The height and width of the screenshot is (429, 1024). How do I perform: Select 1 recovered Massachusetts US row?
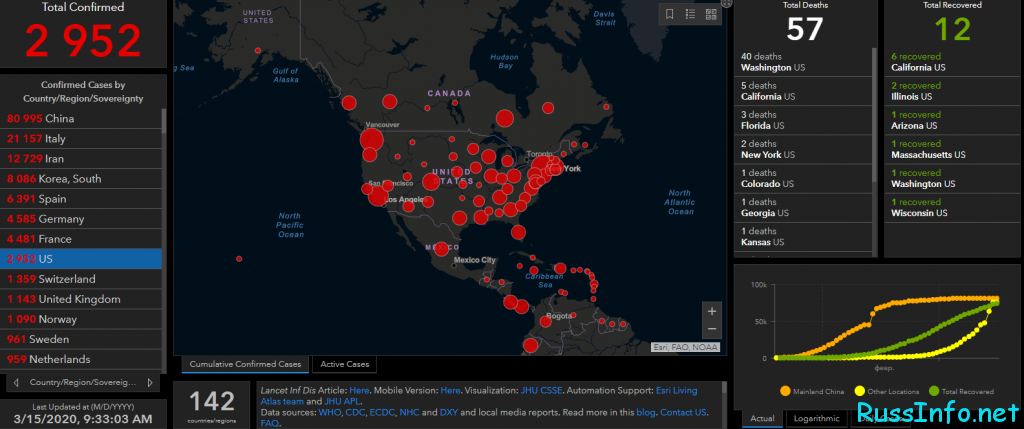(x=952, y=150)
